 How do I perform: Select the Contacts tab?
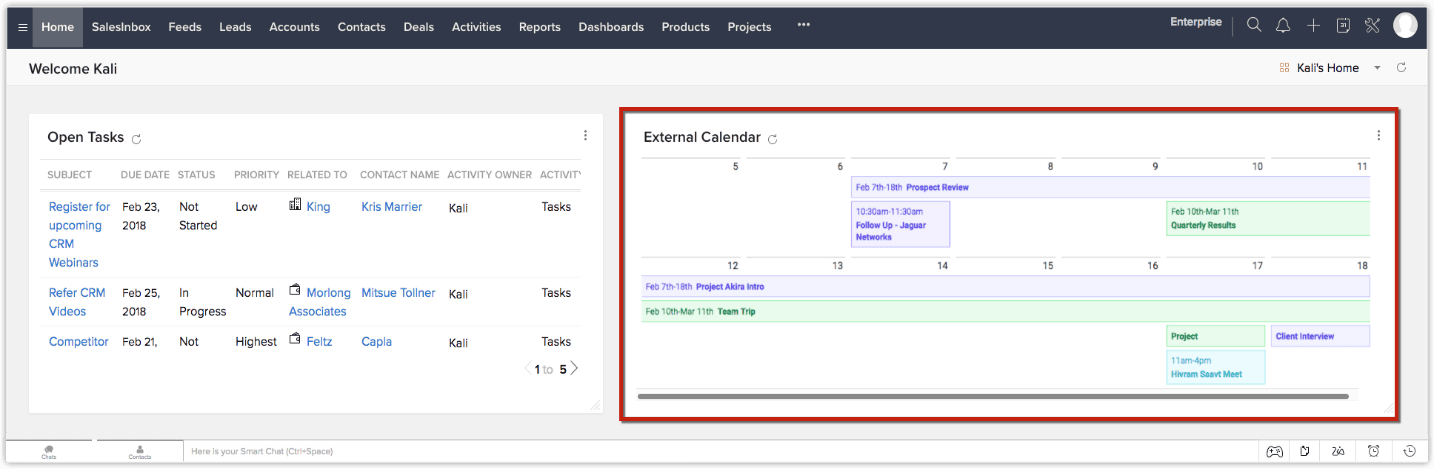tap(361, 27)
